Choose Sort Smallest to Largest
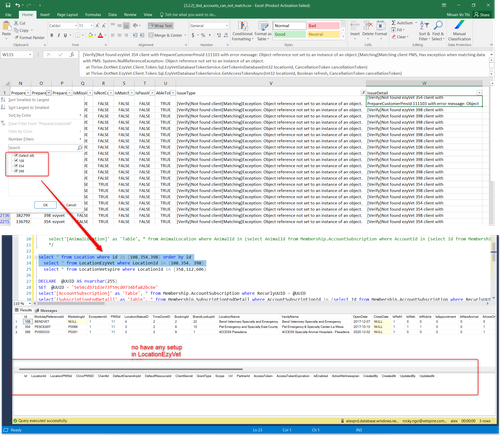500x436 pixels. 29,100
